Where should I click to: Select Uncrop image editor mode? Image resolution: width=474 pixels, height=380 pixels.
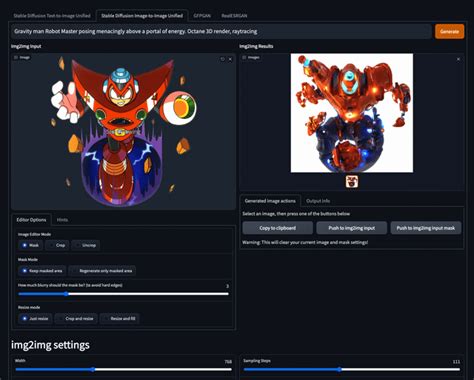[85, 245]
